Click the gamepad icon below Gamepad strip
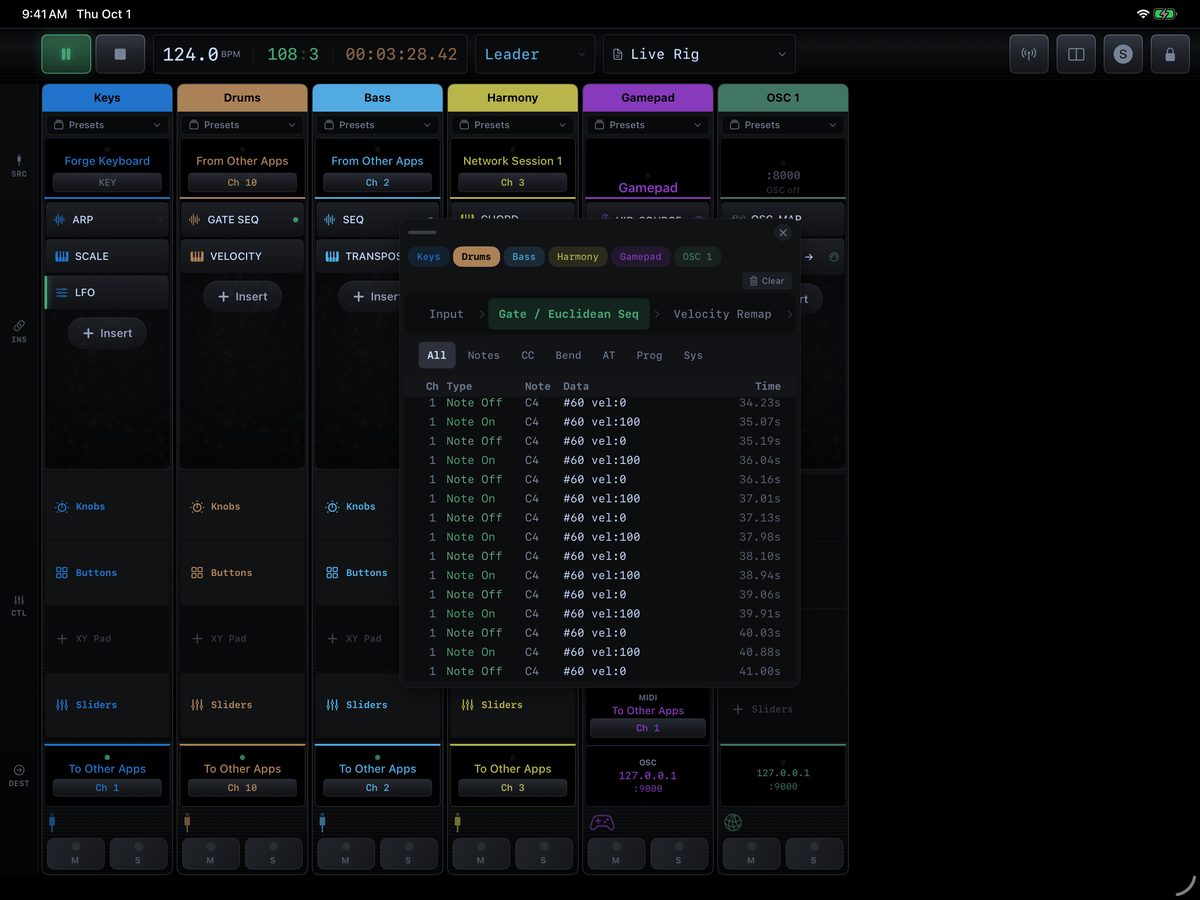 pos(602,822)
